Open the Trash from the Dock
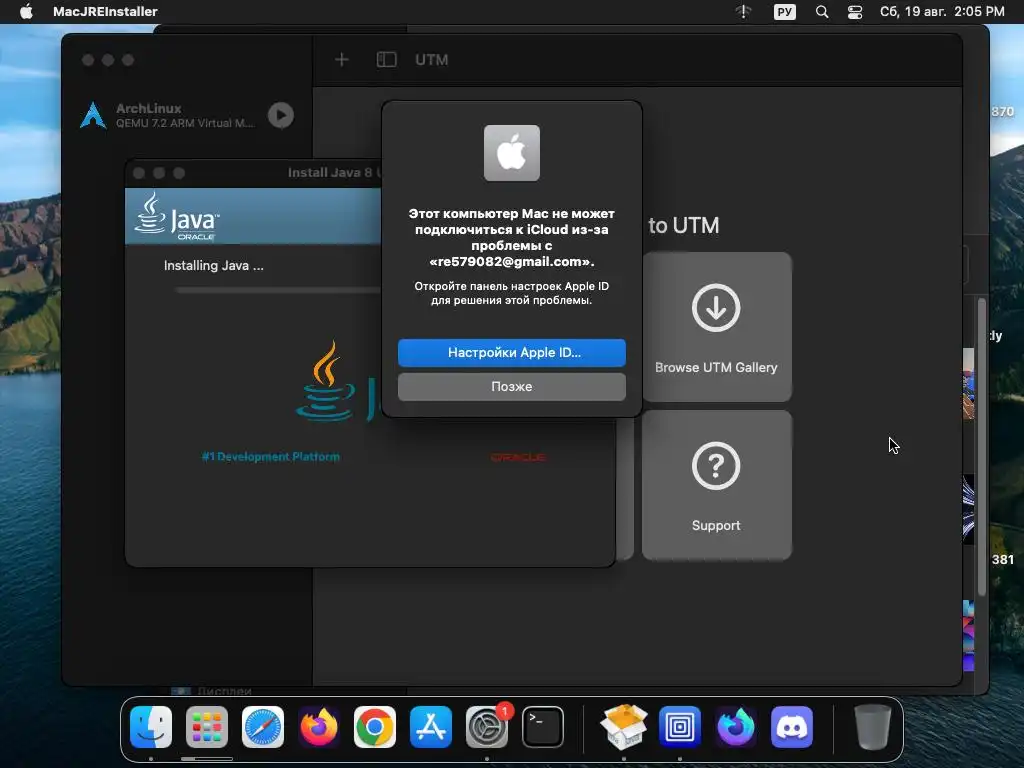 coord(872,727)
